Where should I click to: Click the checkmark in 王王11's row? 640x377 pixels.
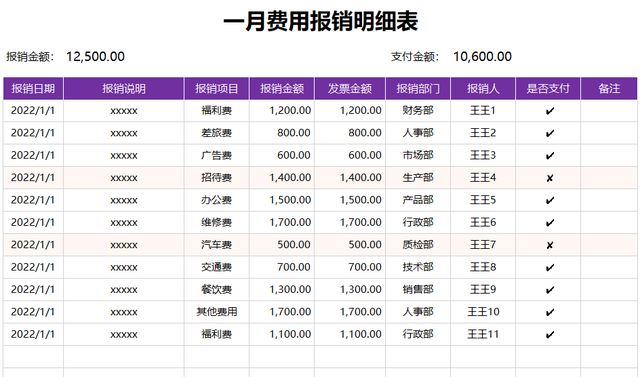550,335
